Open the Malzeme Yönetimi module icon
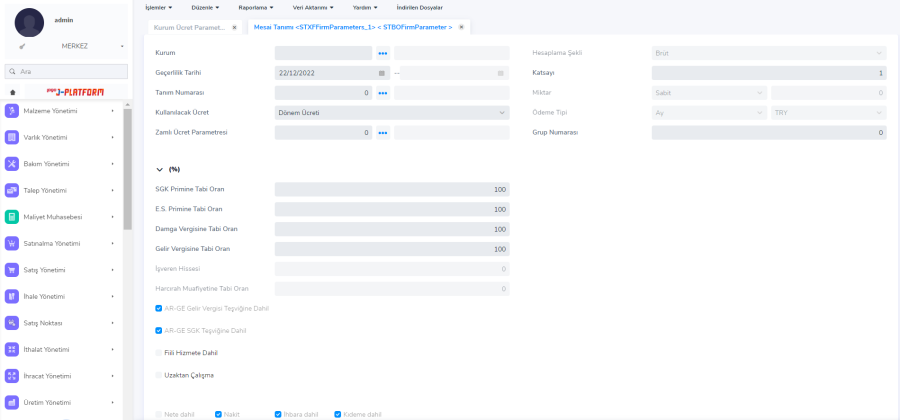 [x=12, y=111]
